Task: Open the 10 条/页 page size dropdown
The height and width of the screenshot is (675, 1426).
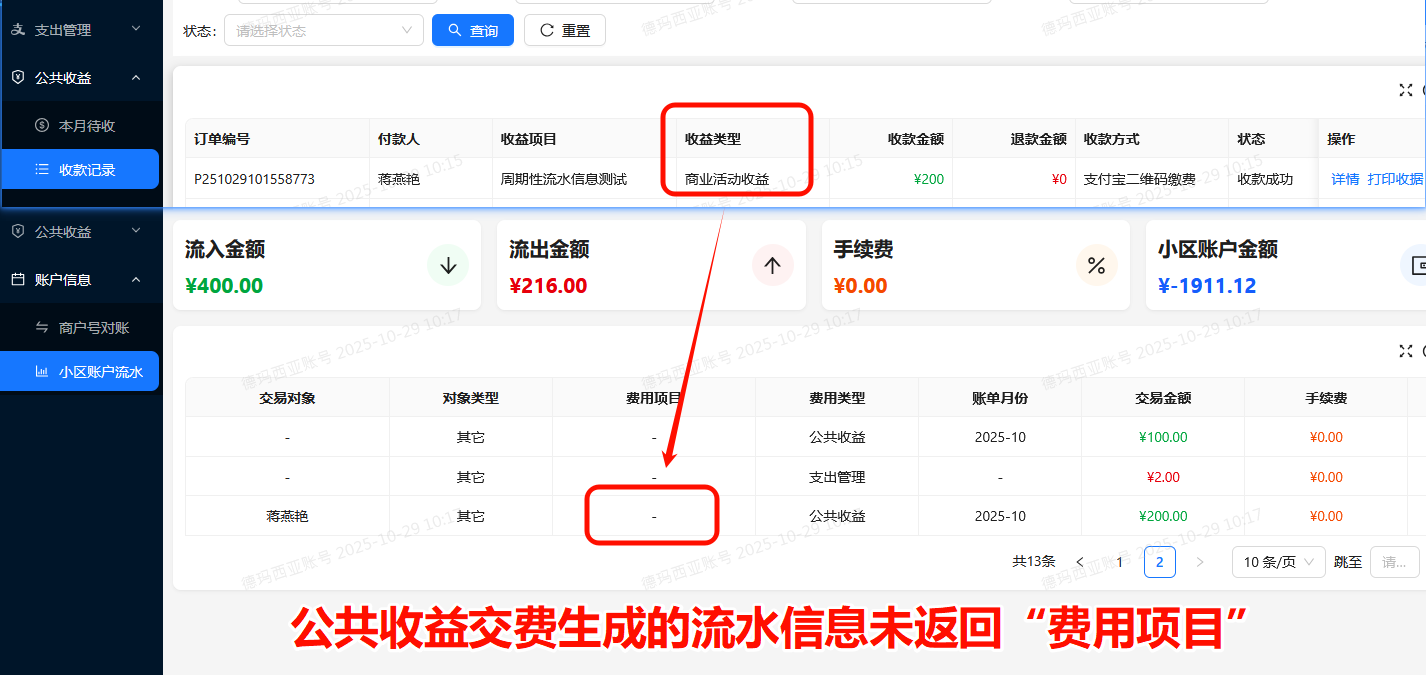Action: click(x=1279, y=562)
